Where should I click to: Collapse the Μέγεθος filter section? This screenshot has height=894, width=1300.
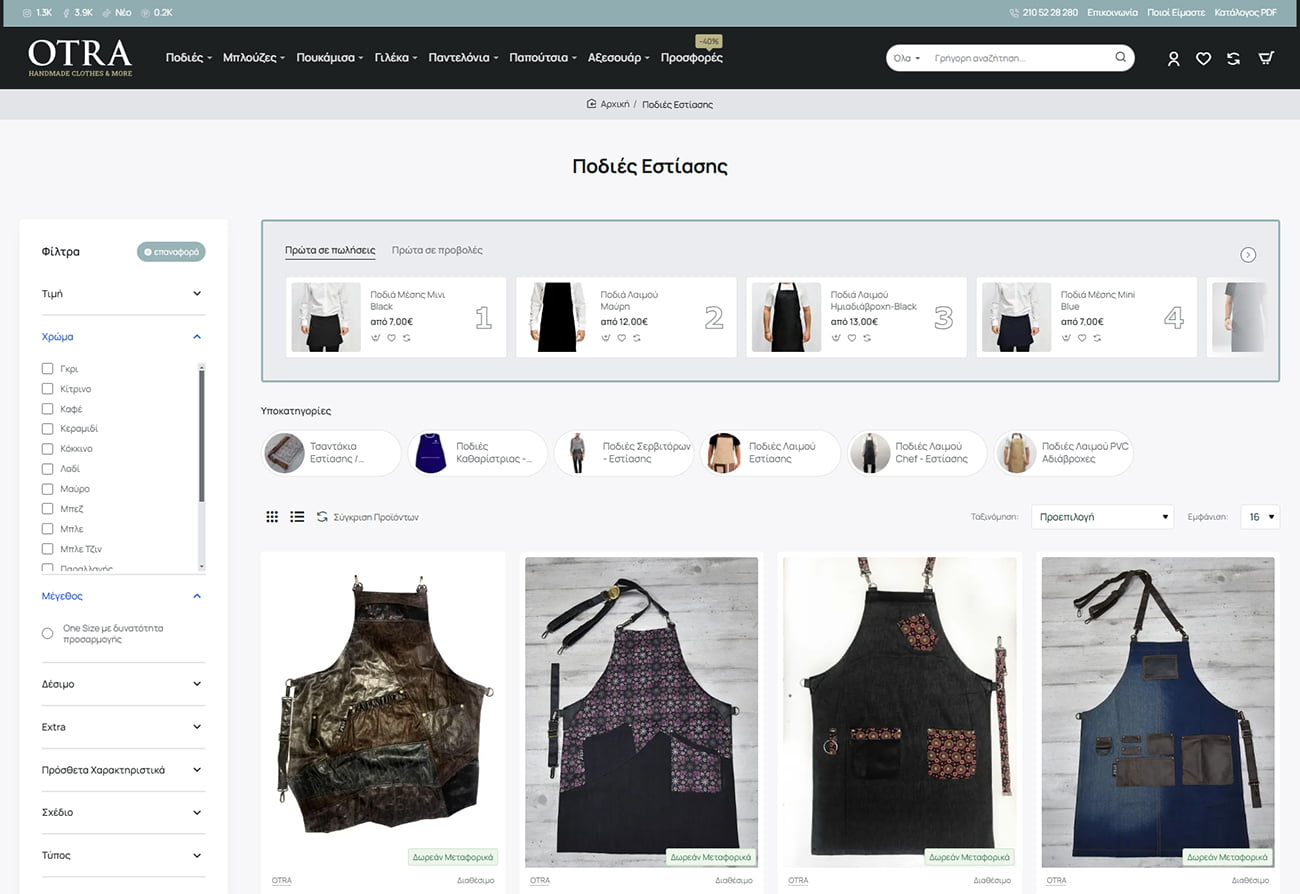pyautogui.click(x=123, y=596)
